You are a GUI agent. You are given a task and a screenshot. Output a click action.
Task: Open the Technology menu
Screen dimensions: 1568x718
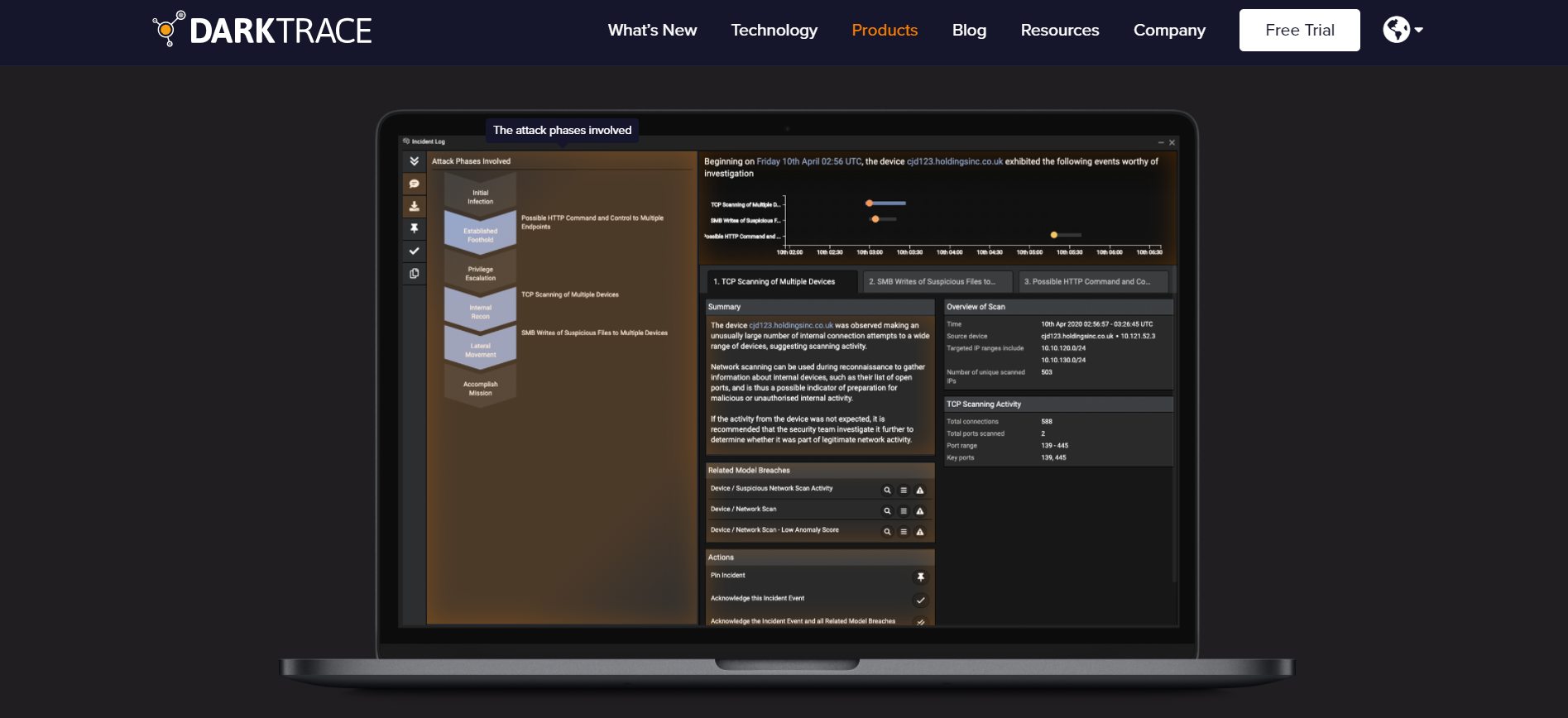tap(774, 30)
